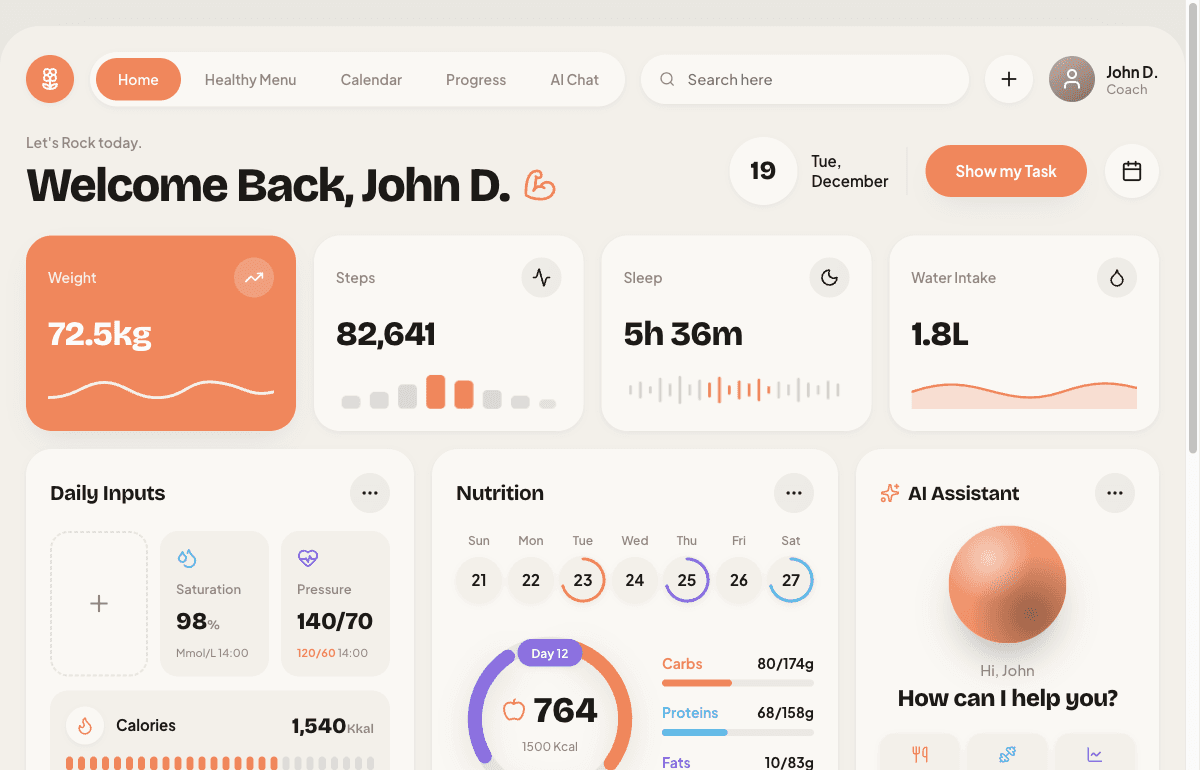Click the apple icon beside 764
The image size is (1200, 770).
[514, 710]
